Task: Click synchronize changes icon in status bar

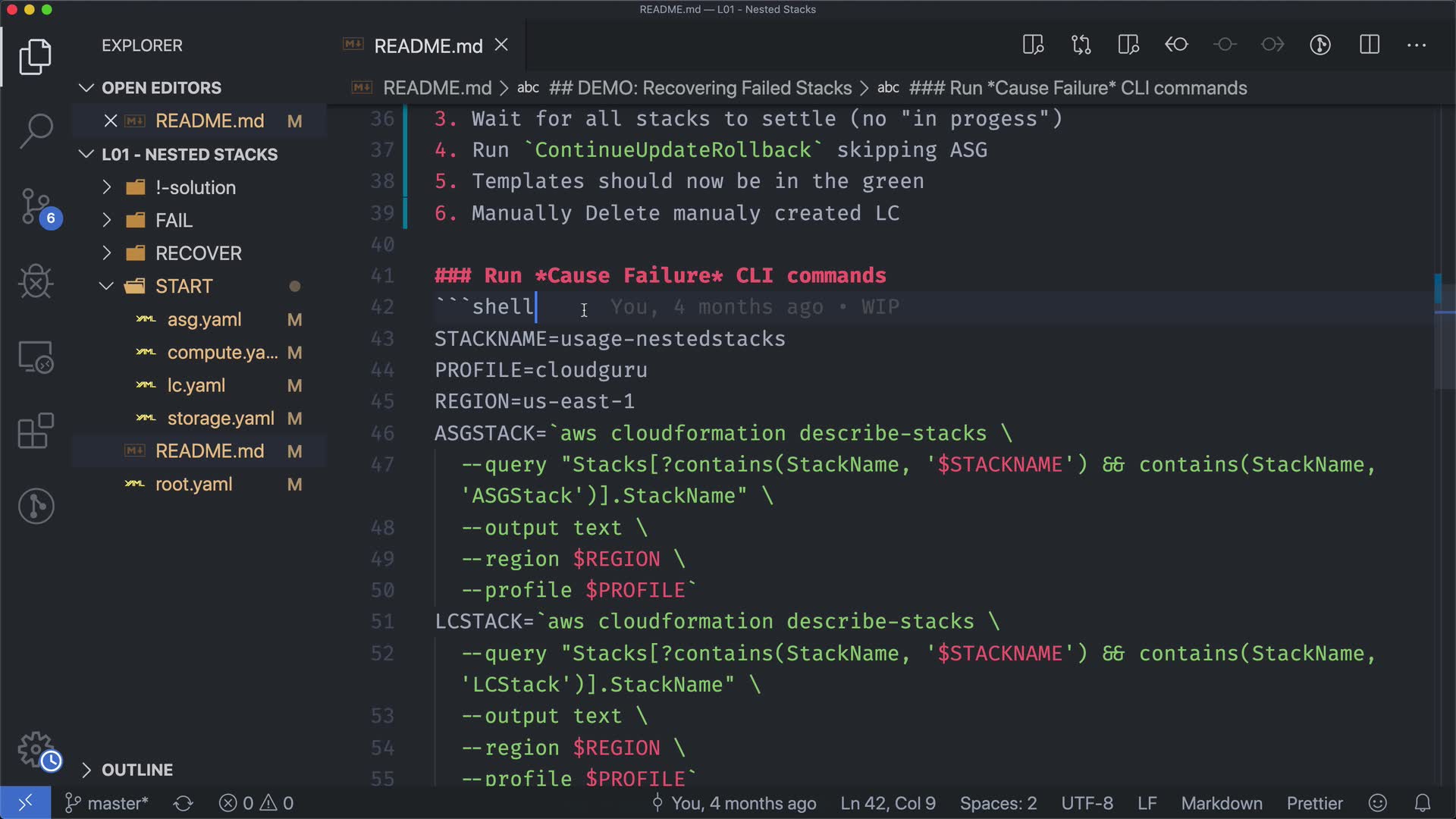Action: click(x=184, y=803)
